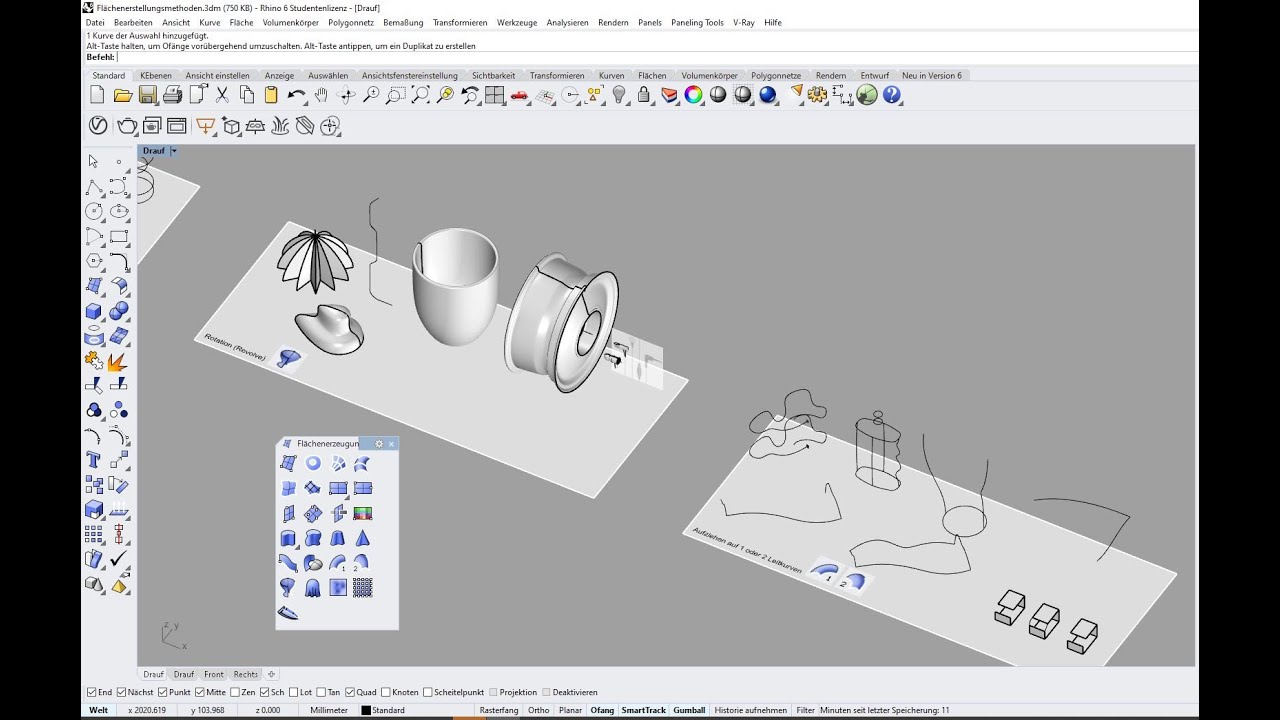Toggle Ortho in the status bar
The width and height of the screenshot is (1280, 720).
[x=538, y=710]
